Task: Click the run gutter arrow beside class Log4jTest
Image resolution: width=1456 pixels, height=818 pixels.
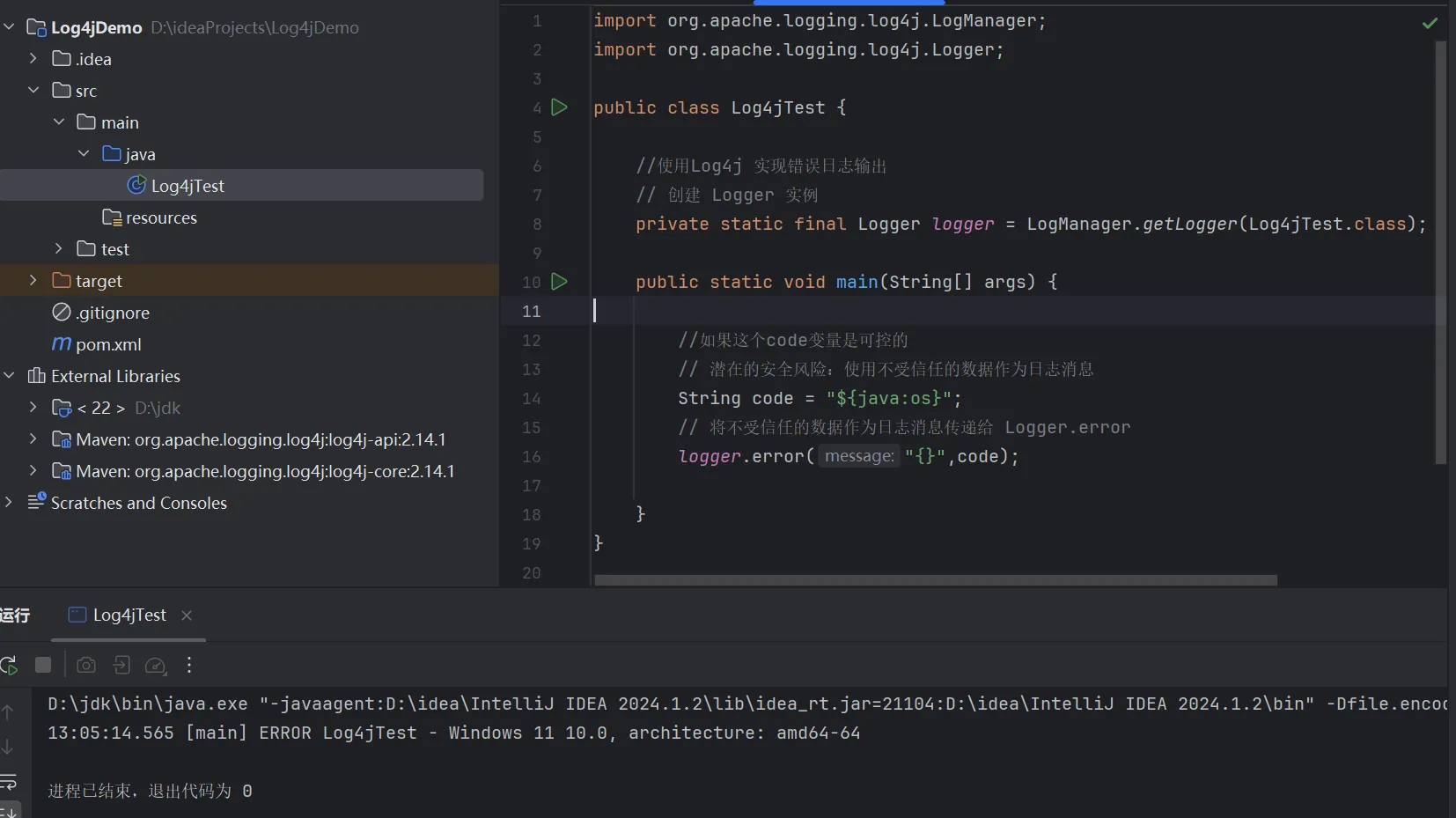Action: tap(559, 107)
